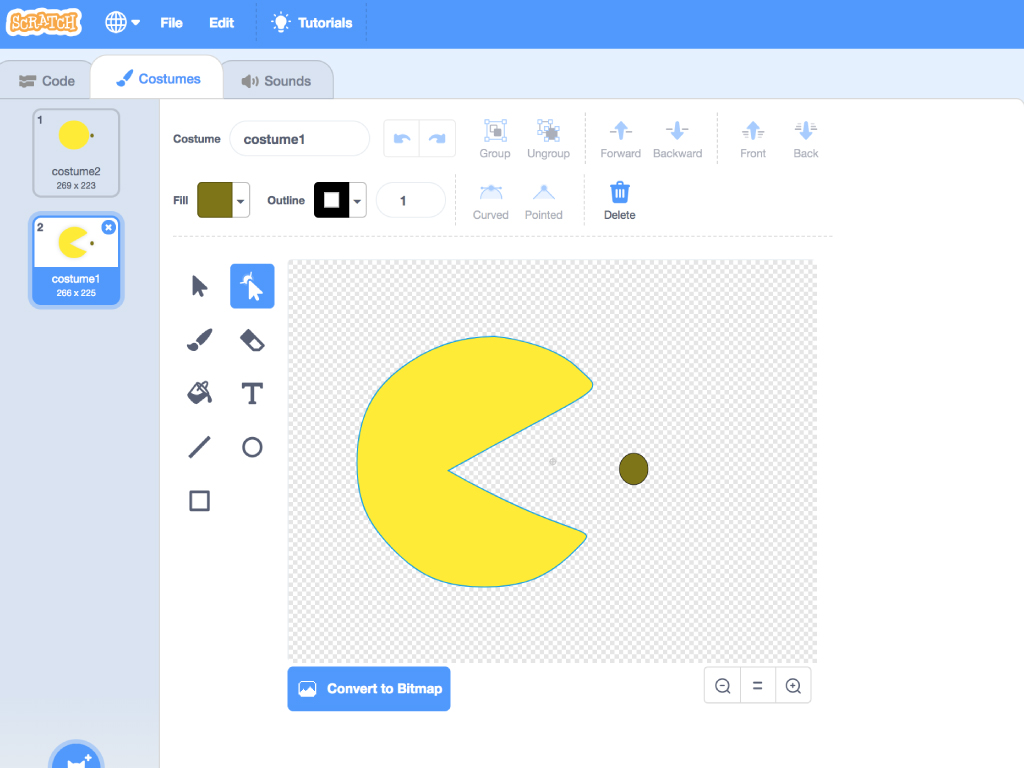The image size is (1024, 768).
Task: Switch to the Sounds tab
Action: click(x=277, y=81)
